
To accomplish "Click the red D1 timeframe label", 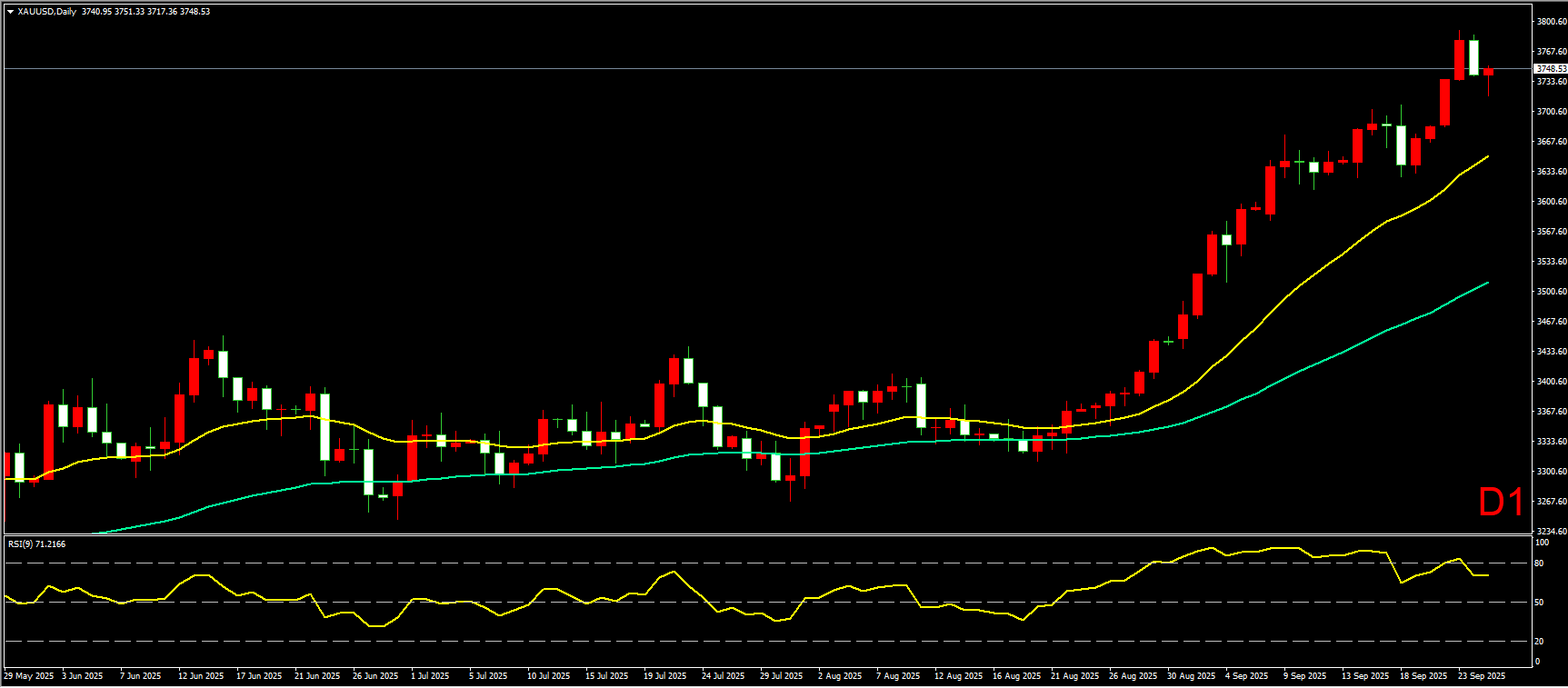I will click(x=1500, y=503).
